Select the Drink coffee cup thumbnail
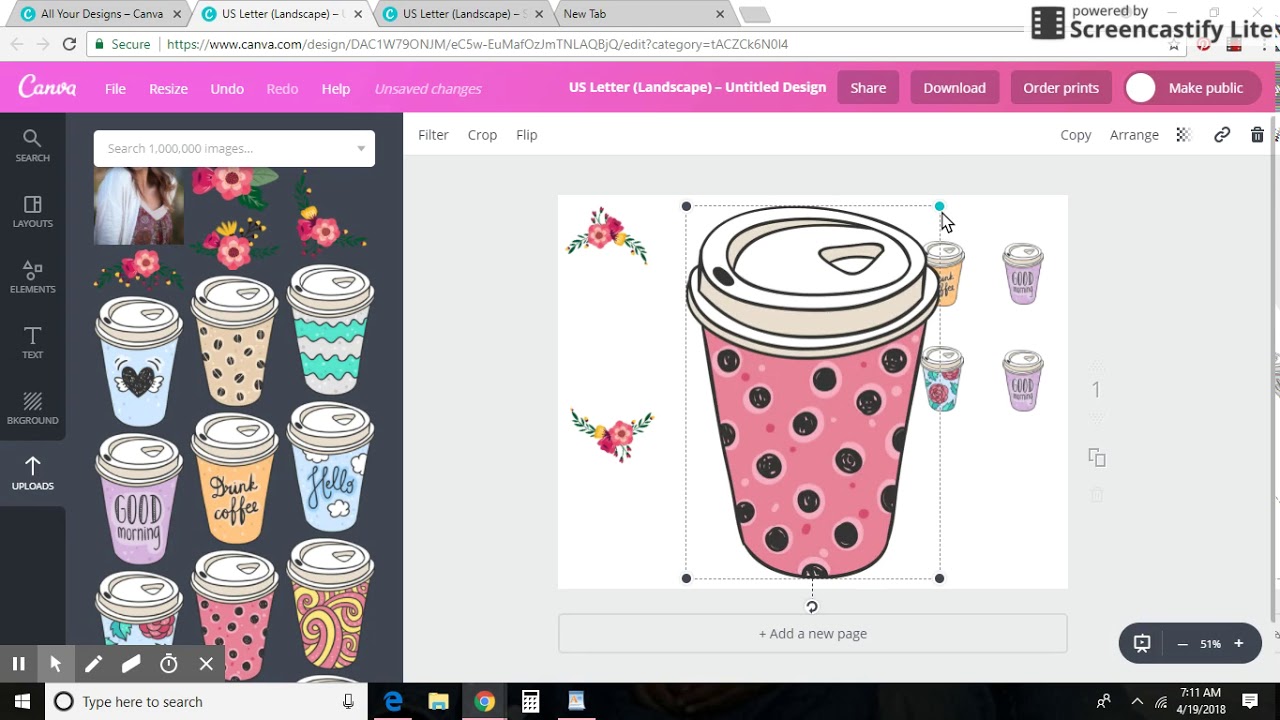The width and height of the screenshot is (1280, 720). (x=235, y=480)
